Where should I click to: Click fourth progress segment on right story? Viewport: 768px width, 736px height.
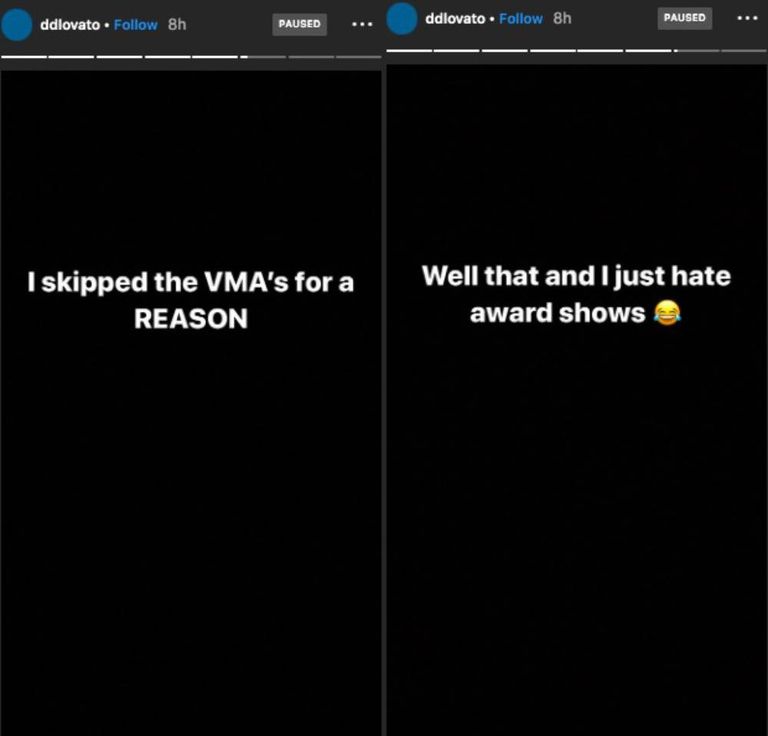pos(553,50)
